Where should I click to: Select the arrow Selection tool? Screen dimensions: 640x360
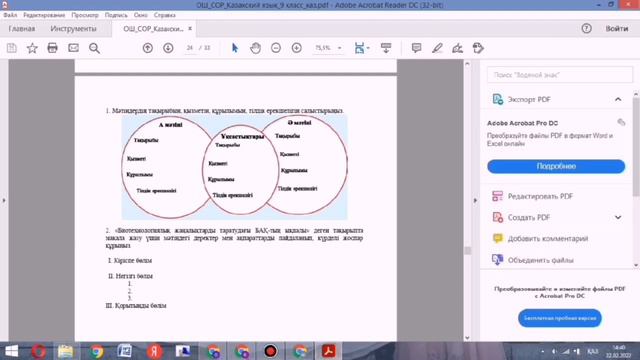tap(235, 48)
